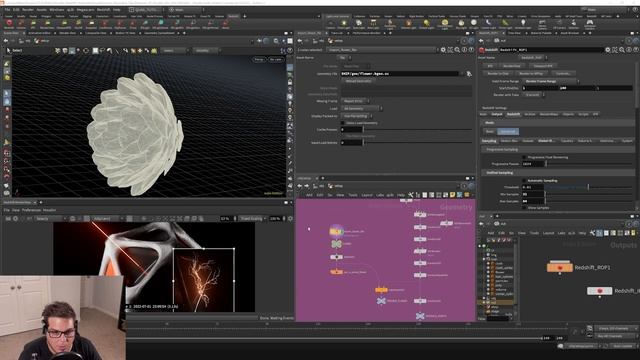
Task: Click yellow sticky note icon in geometry network toolbar
Action: (x=452, y=195)
